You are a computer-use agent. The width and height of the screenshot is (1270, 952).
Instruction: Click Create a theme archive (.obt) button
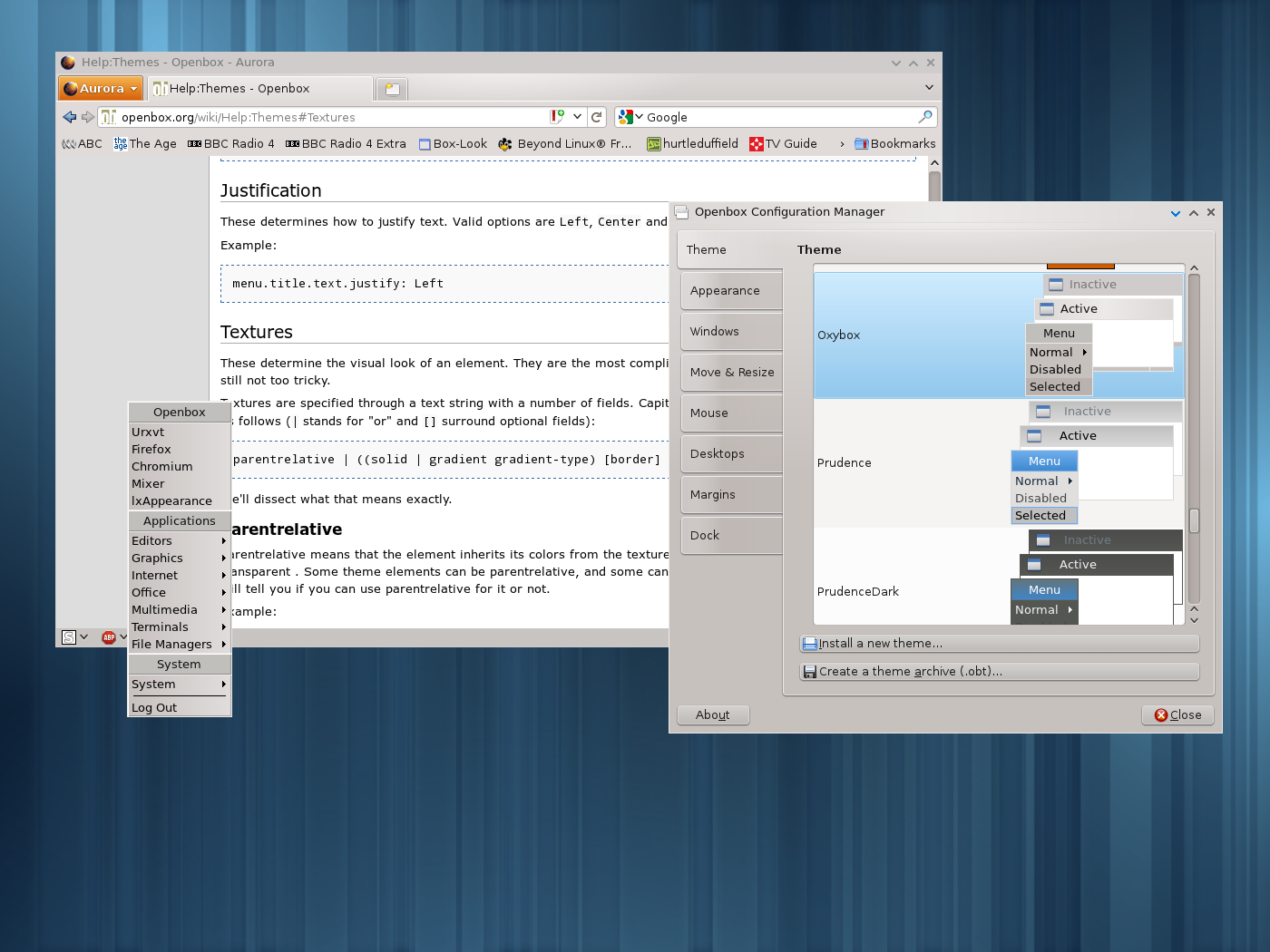tap(1000, 672)
